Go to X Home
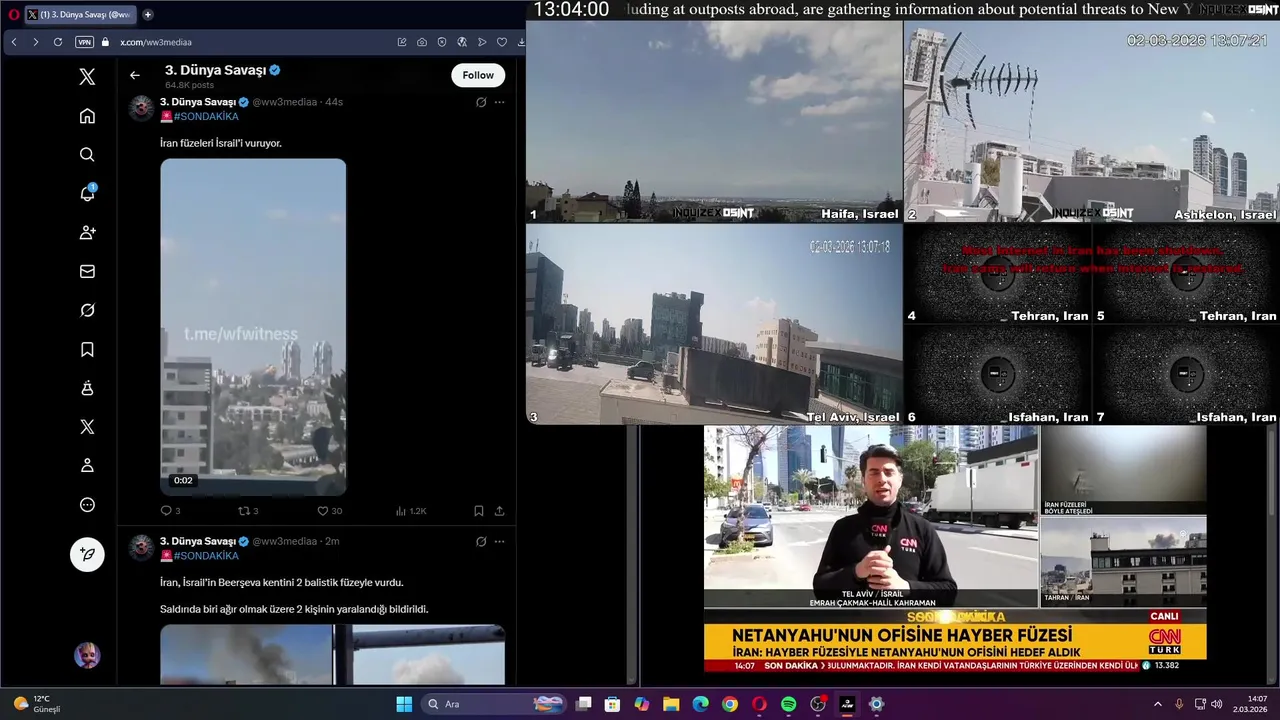1280x720 pixels. pos(87,116)
